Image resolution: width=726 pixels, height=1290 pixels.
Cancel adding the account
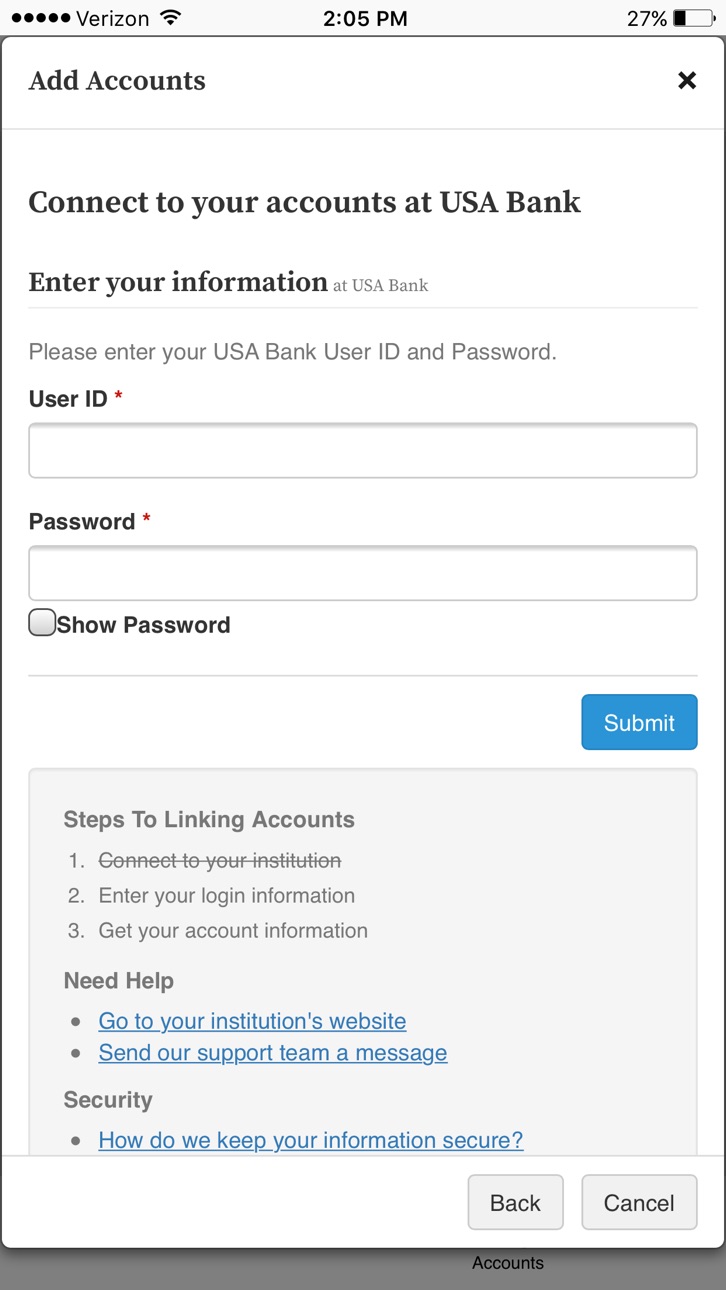639,1202
